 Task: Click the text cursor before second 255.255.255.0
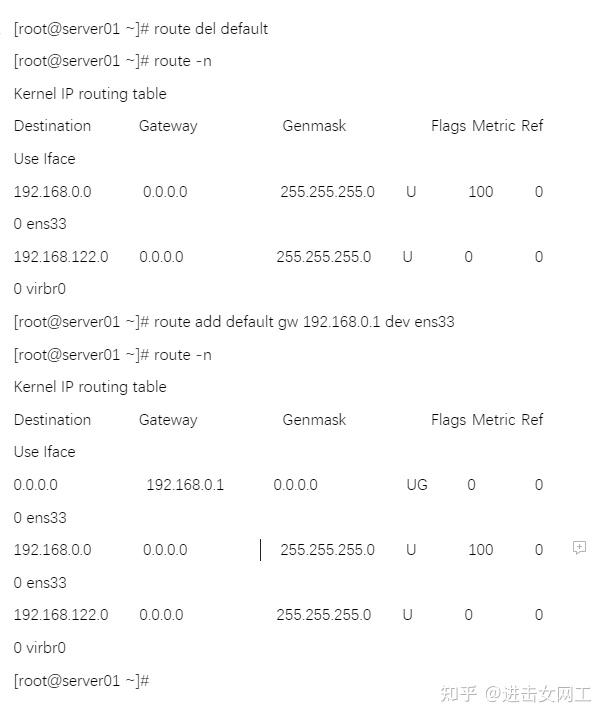coord(261,550)
